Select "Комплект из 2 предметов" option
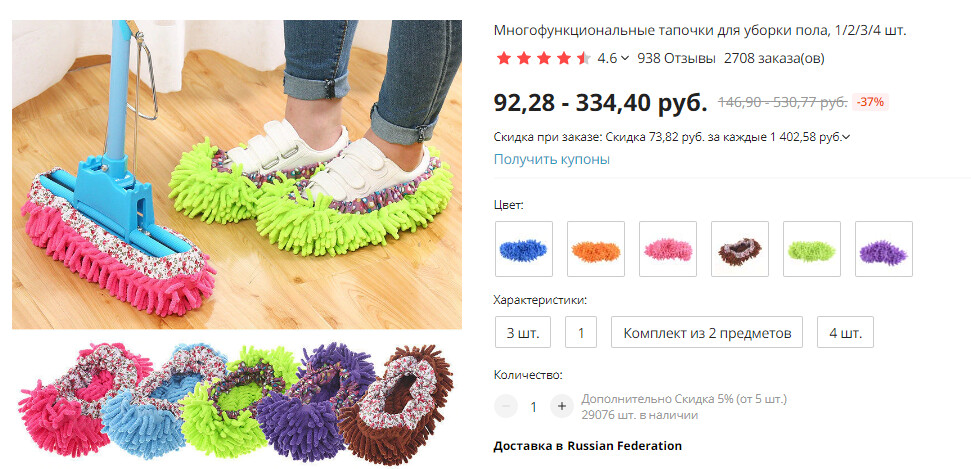The image size is (971, 469). tap(707, 332)
